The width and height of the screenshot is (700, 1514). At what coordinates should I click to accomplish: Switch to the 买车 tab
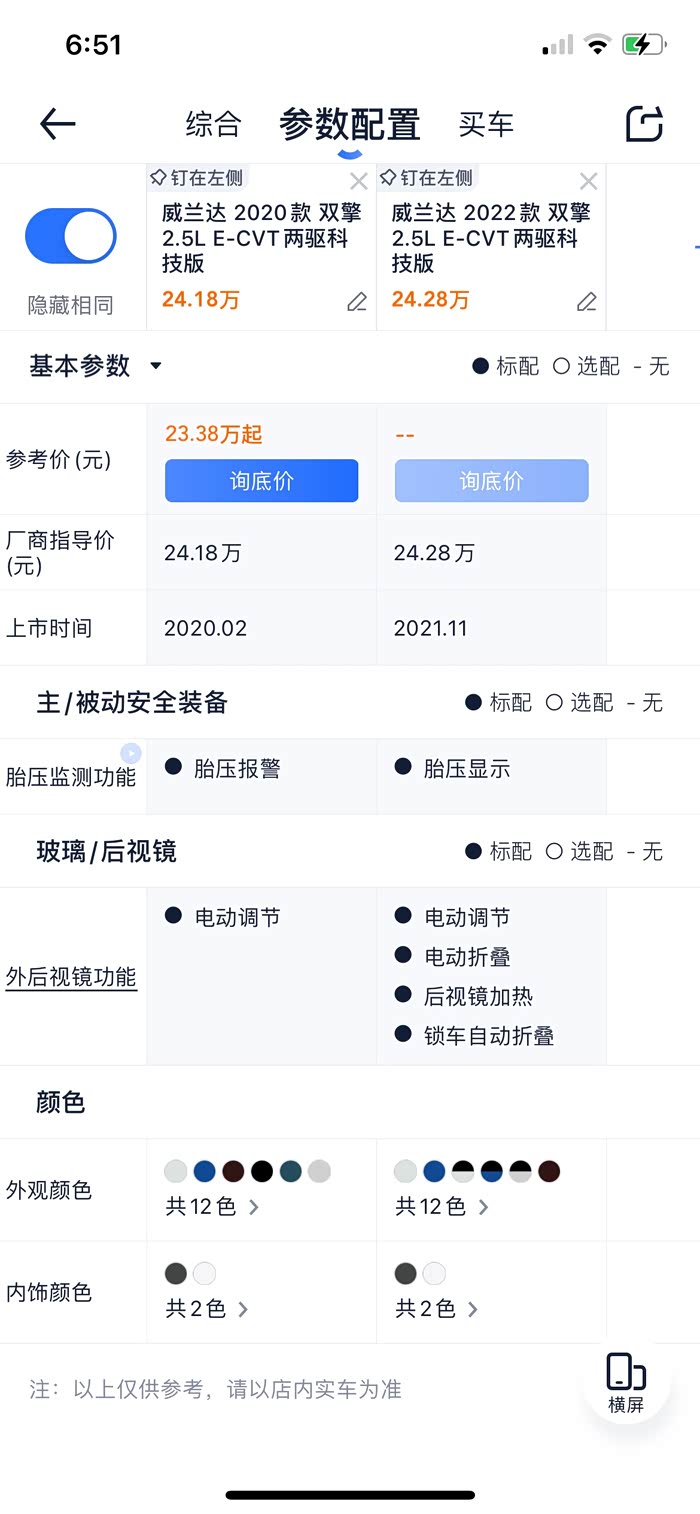486,124
